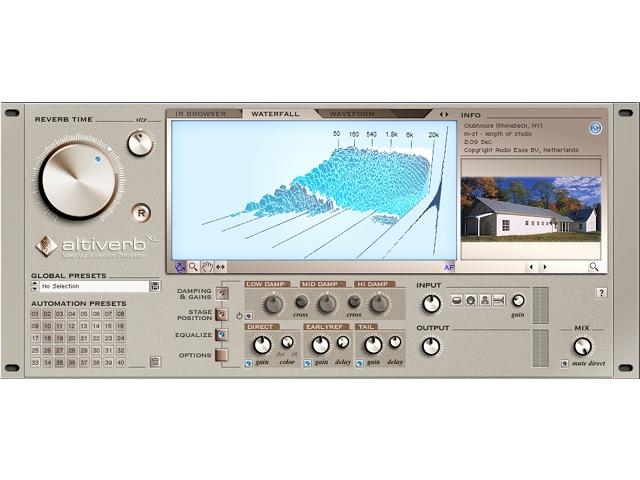Click the large Reverb Time knob
Image resolution: width=640 pixels, height=480 pixels.
[79, 181]
